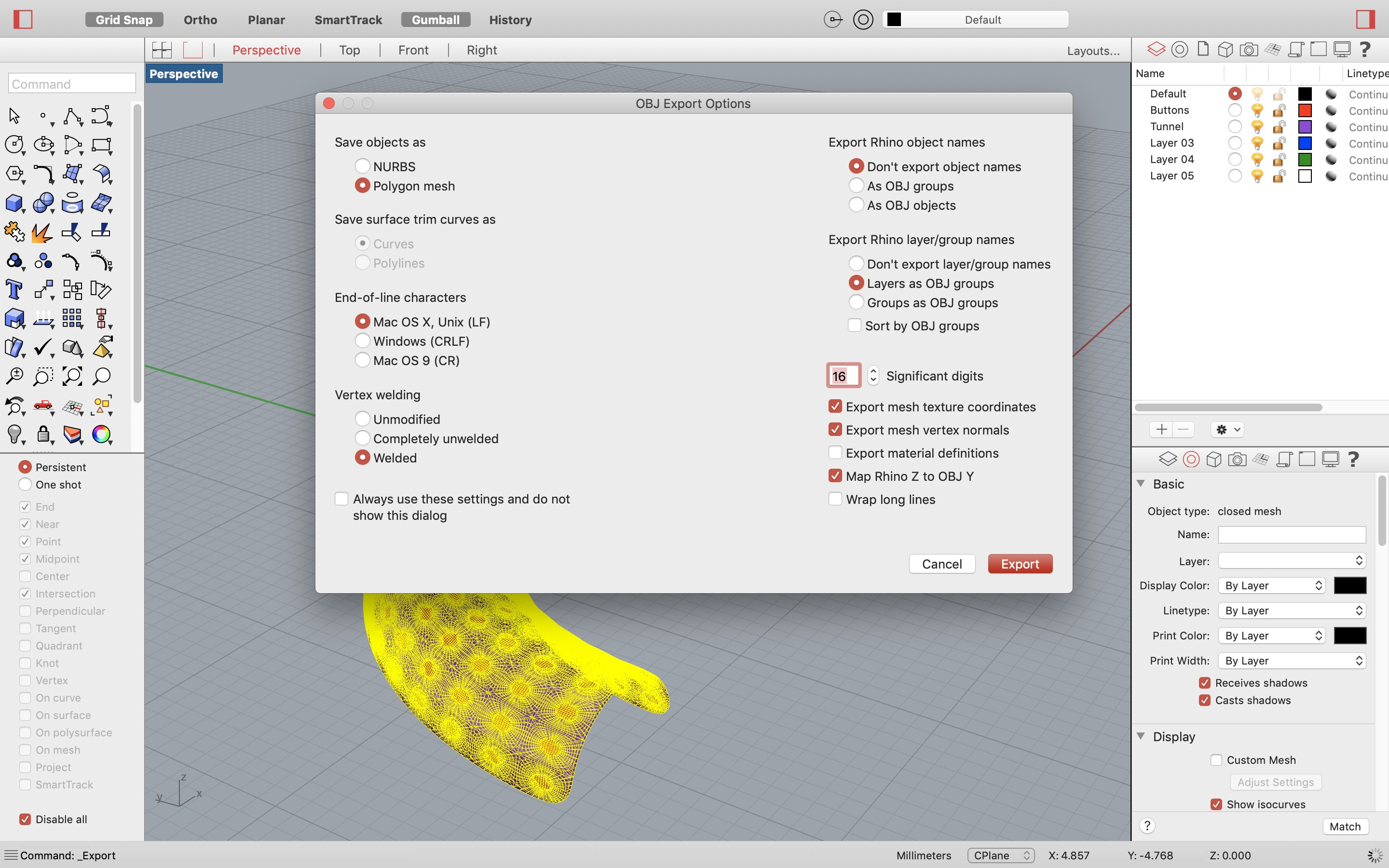Switch to the Top viewport tab
The height and width of the screenshot is (868, 1389).
coord(350,50)
